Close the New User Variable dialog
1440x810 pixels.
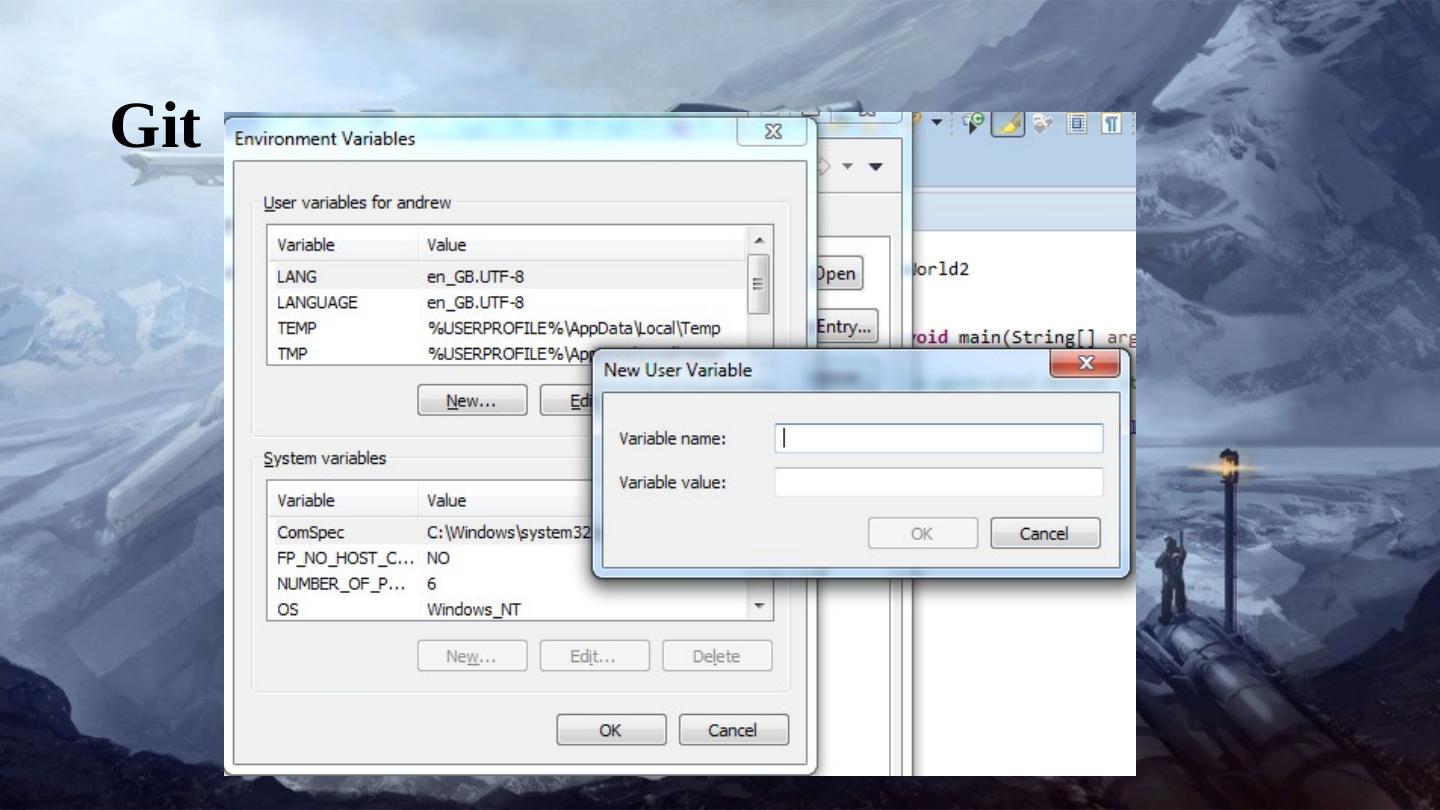click(1086, 364)
